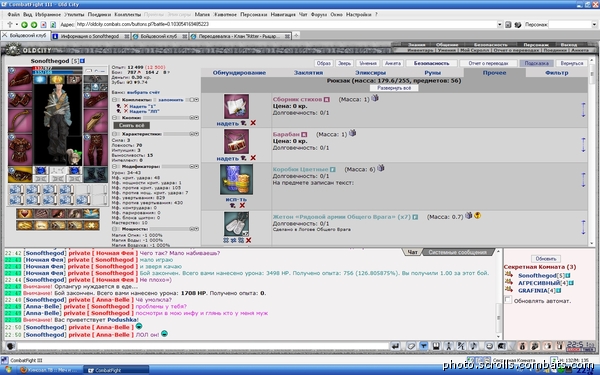600x375 pixels.
Task: Open the Файл menu
Action: [13, 15]
